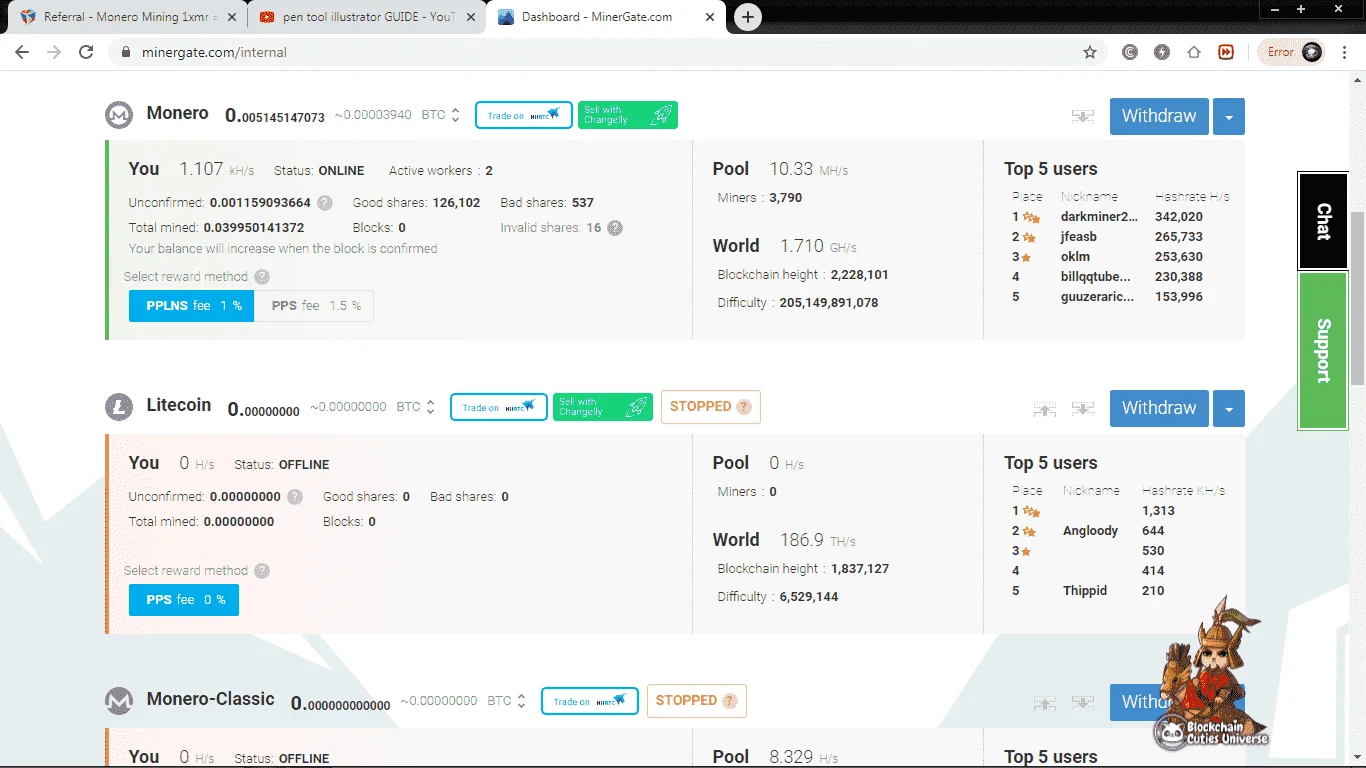Image resolution: width=1366 pixels, height=768 pixels.
Task: Open the Chat side tab
Action: tap(1323, 221)
